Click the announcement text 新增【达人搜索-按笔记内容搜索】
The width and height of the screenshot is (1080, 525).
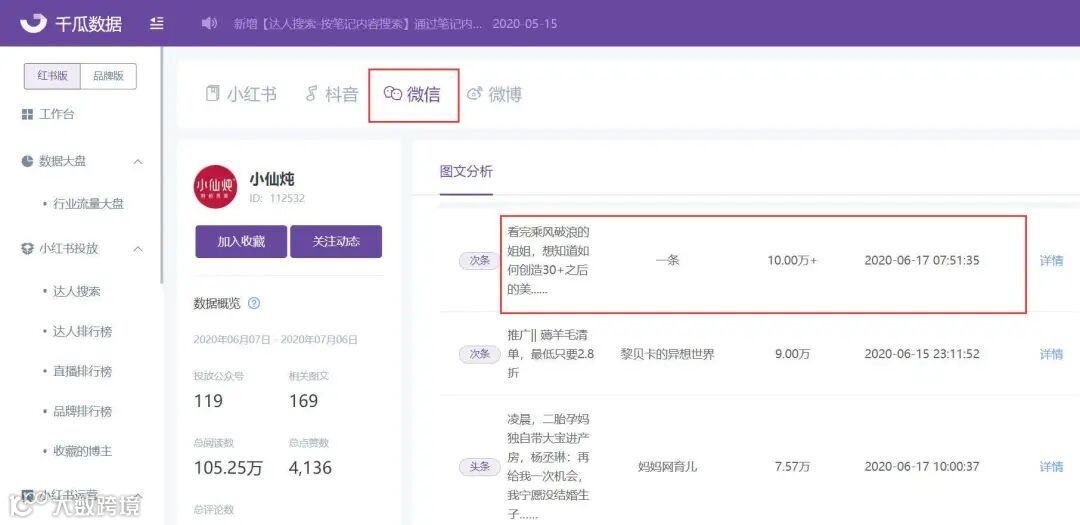[x=358, y=23]
